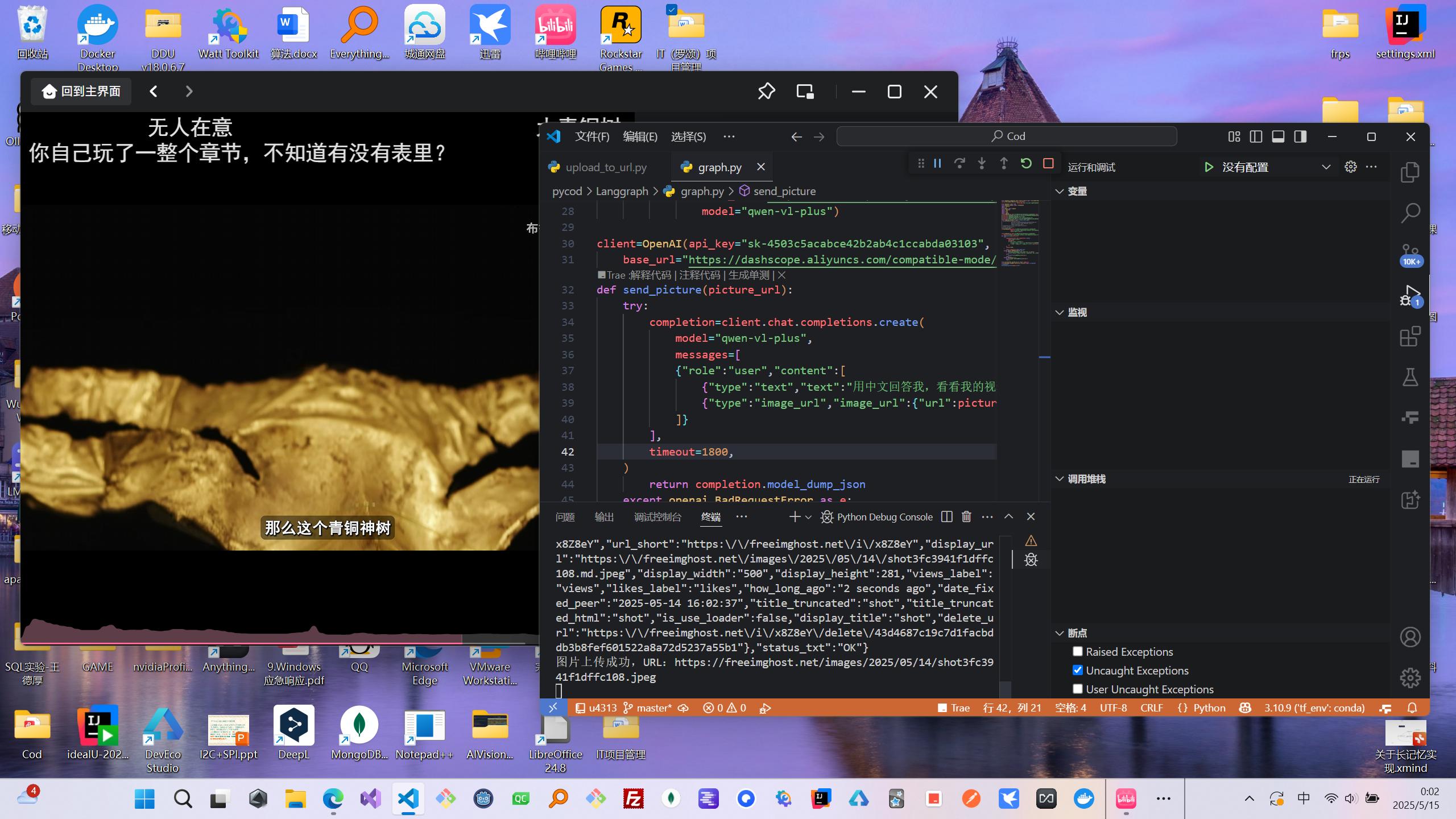1456x819 pixels.
Task: Close the graph.py editor tab
Action: click(760, 167)
